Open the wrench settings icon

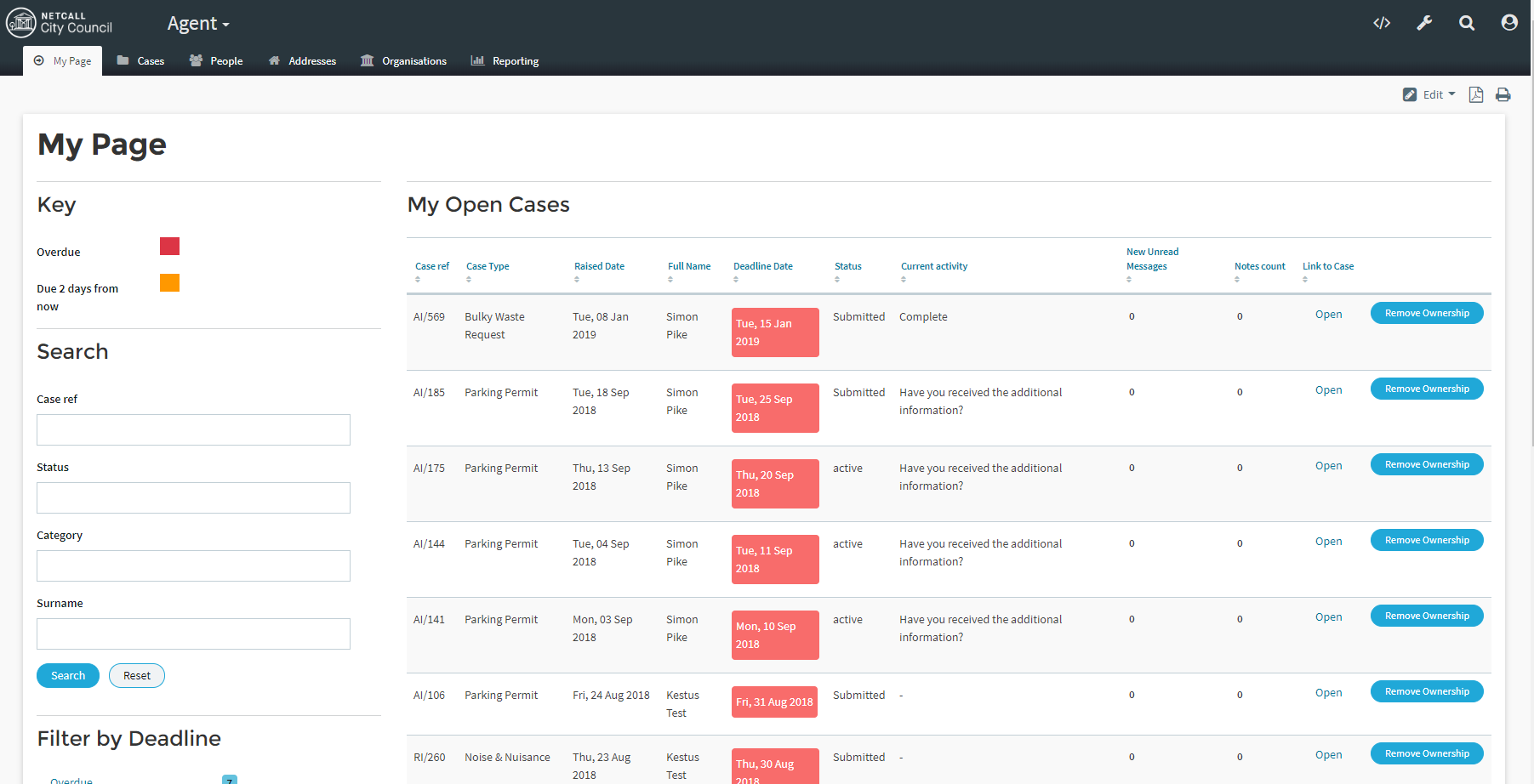1424,23
